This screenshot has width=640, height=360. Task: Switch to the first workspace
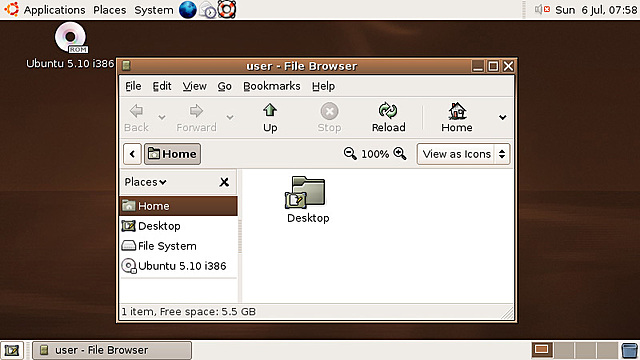tap(542, 350)
